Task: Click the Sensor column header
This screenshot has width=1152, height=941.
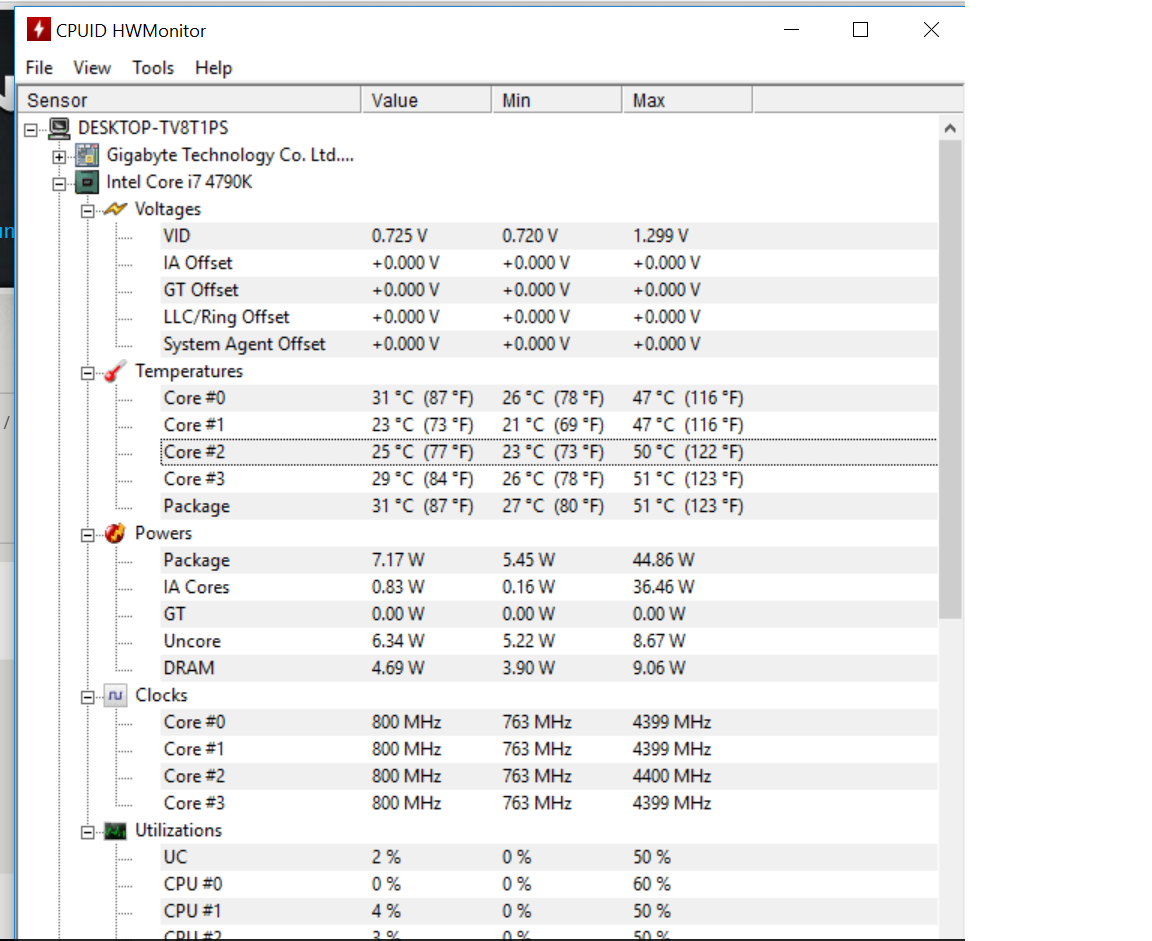Action: click(190, 100)
